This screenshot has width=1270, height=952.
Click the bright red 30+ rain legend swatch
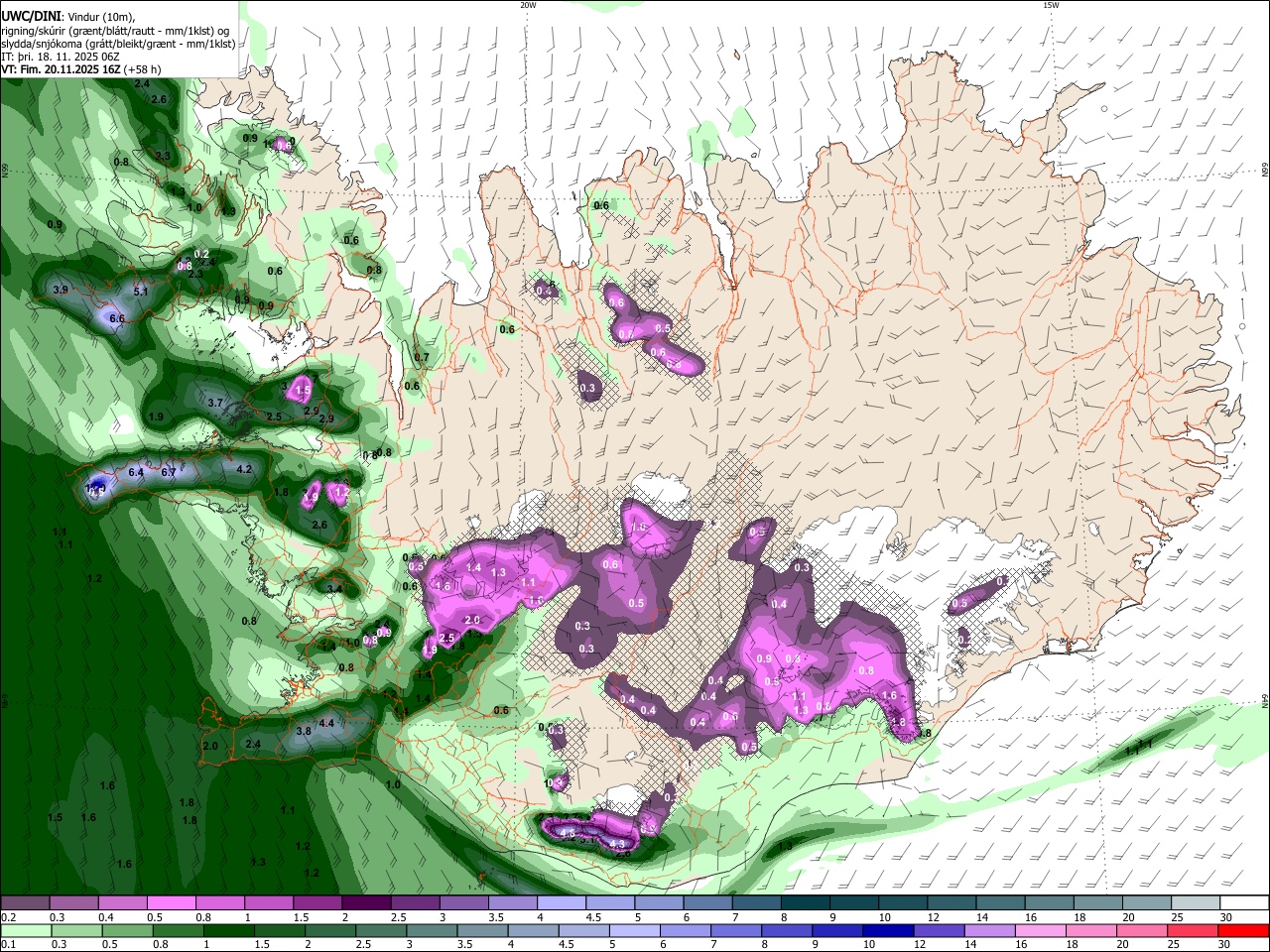(x=1244, y=930)
